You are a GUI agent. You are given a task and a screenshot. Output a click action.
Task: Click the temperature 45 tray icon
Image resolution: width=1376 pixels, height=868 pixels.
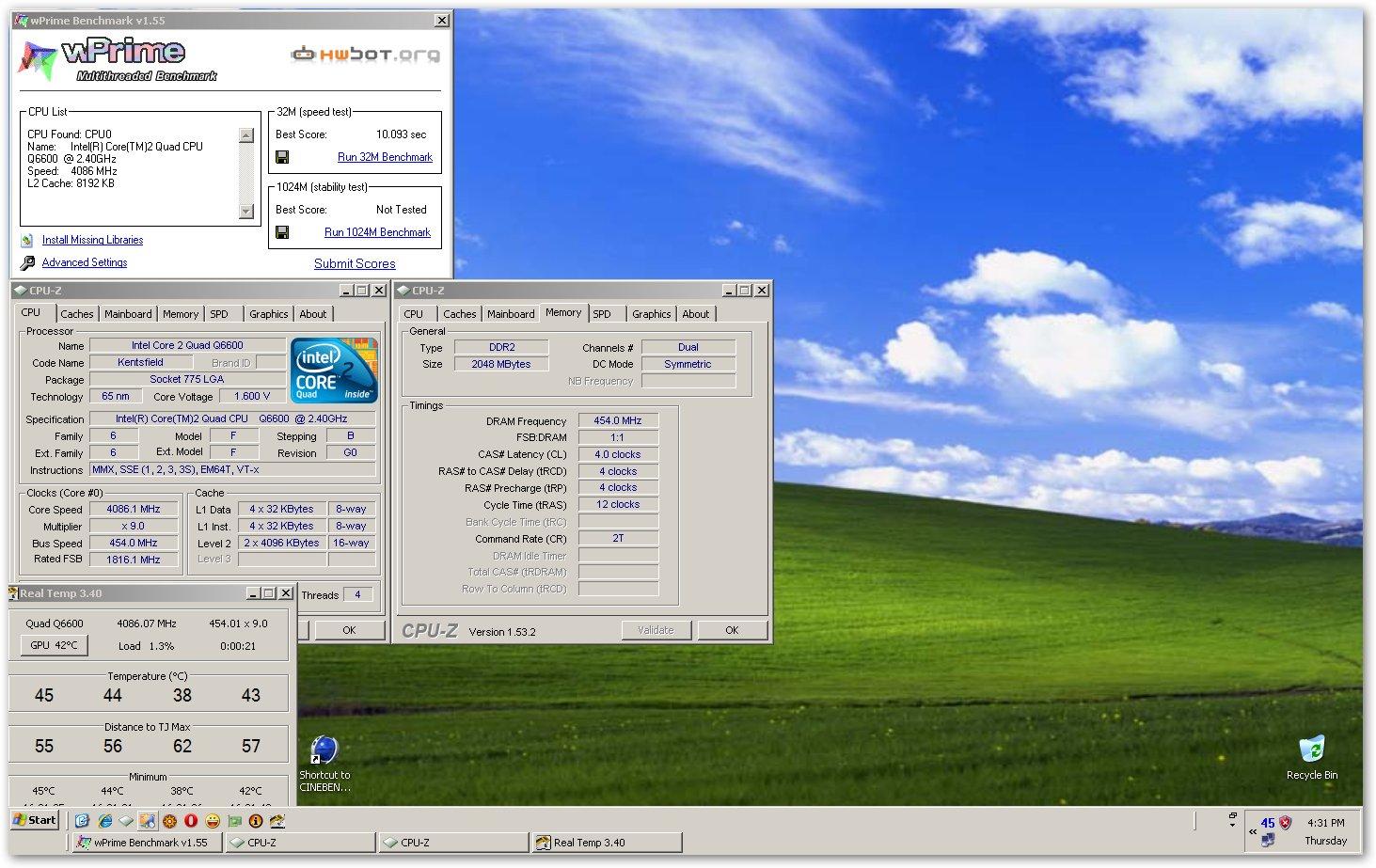pos(1268,823)
